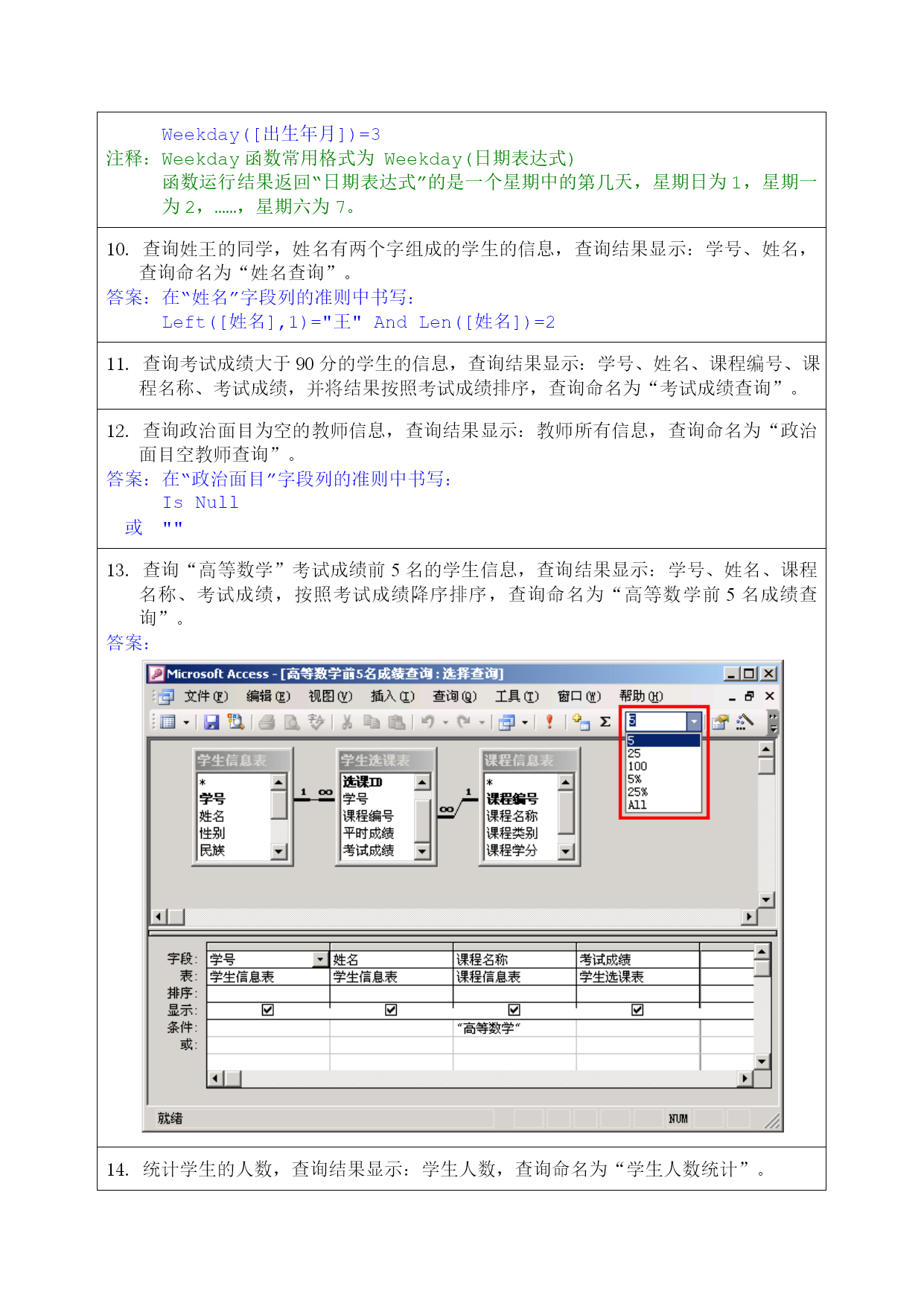Click the 课程名称 criteria cell “高等数学”
This screenshot has width=924, height=1306.
pos(514,1028)
